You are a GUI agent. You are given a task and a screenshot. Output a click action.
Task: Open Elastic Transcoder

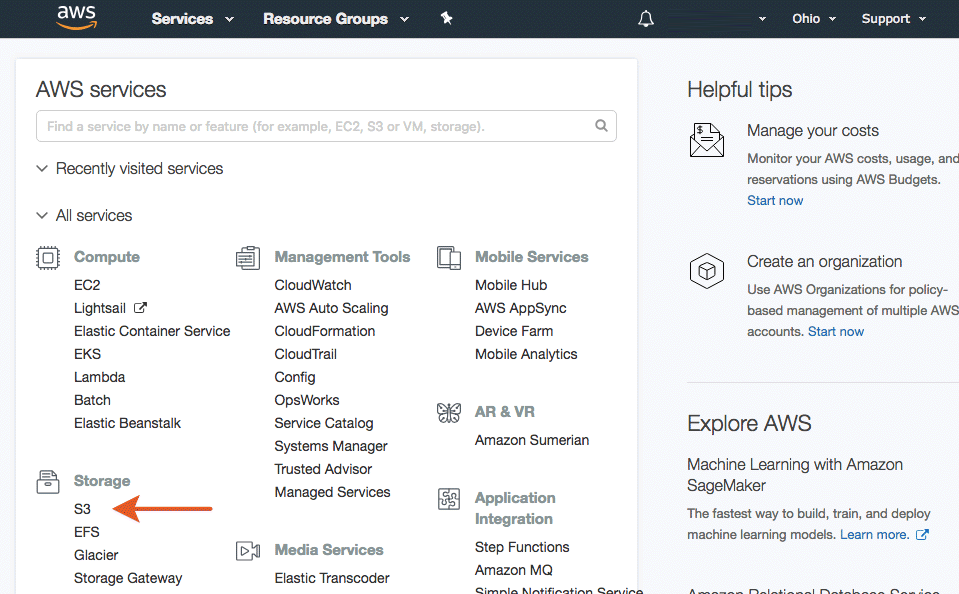(332, 578)
